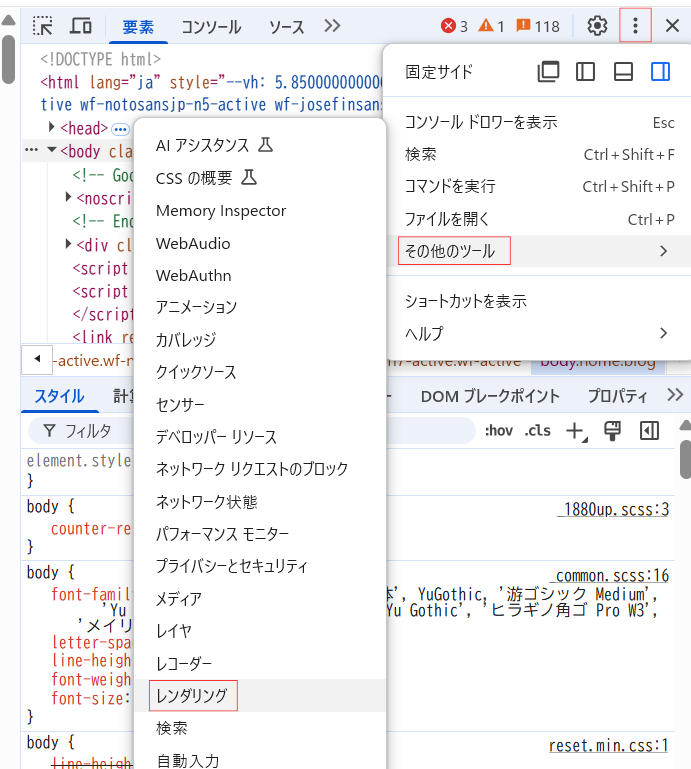Select CSS の概要 tool
The height and width of the screenshot is (769, 691).
[260, 178]
